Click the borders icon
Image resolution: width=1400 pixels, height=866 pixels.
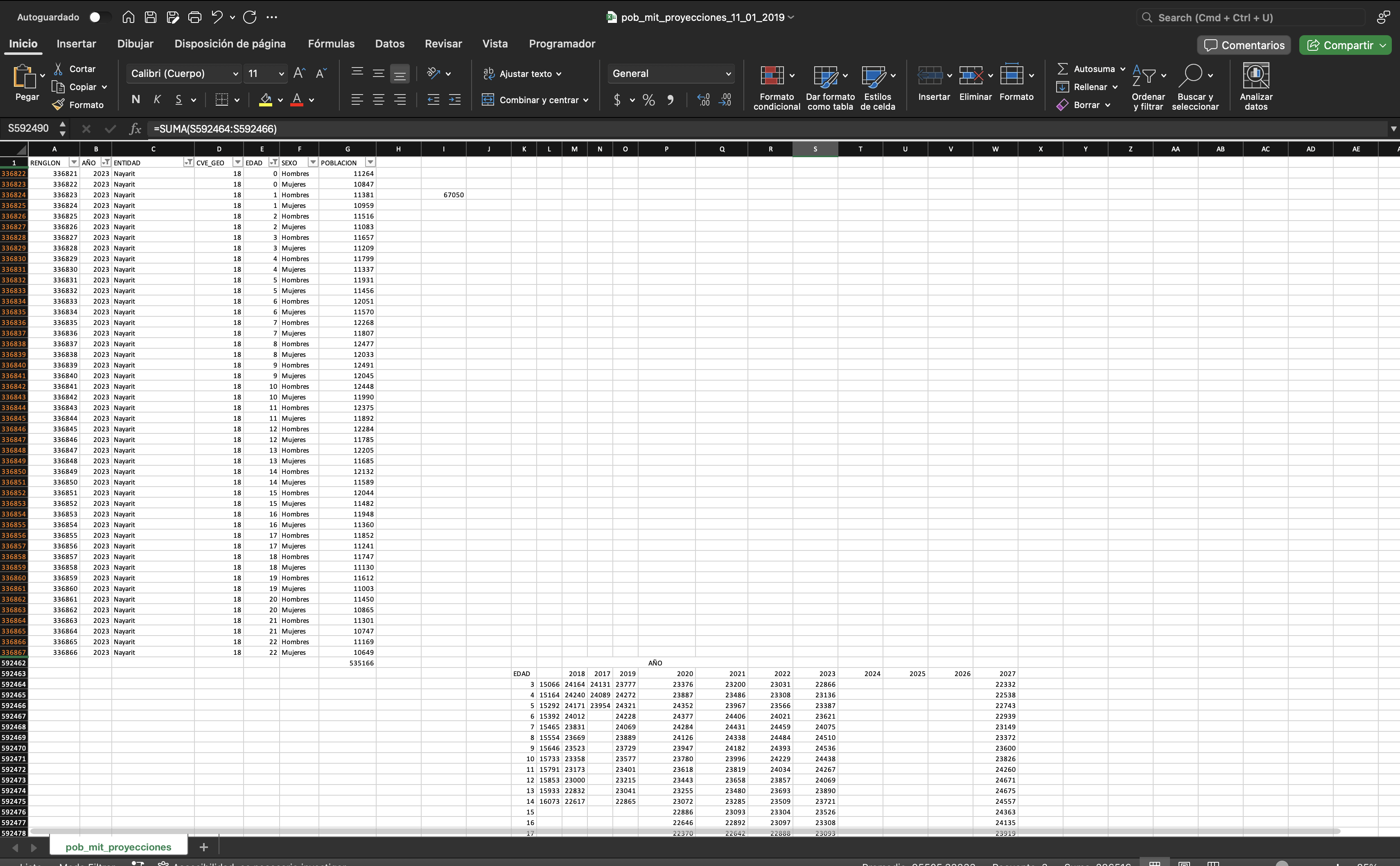click(222, 100)
